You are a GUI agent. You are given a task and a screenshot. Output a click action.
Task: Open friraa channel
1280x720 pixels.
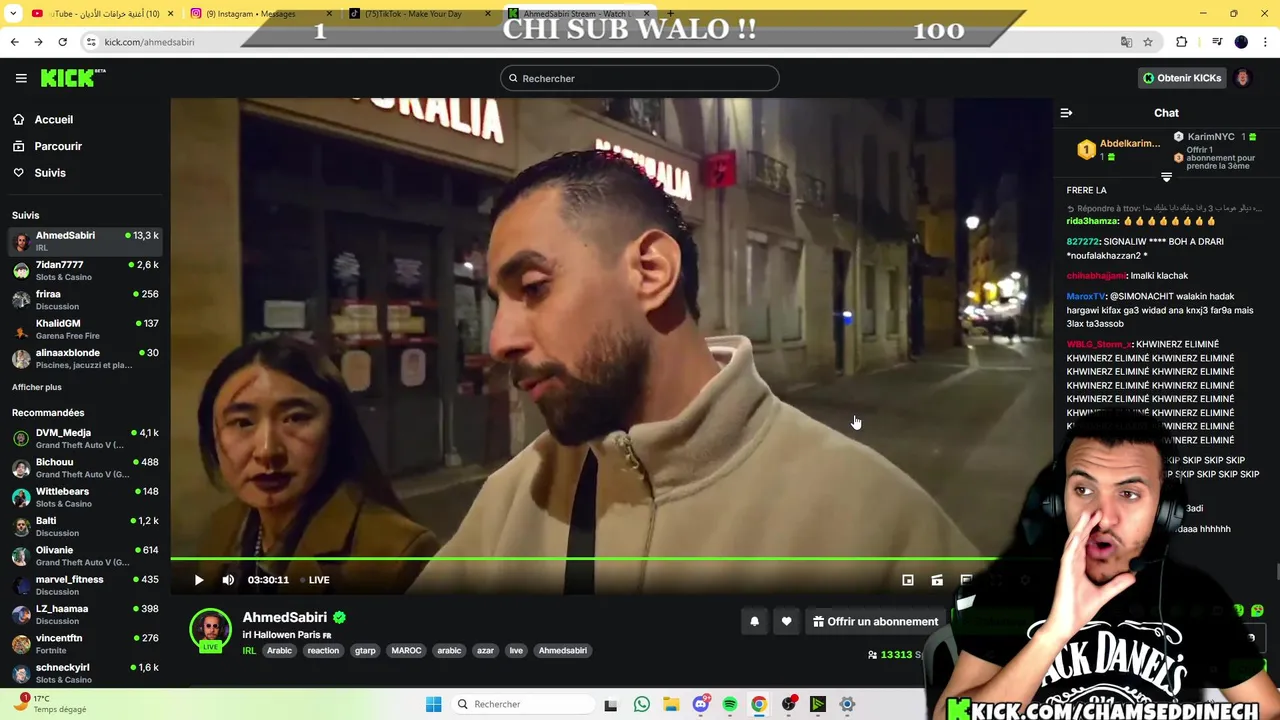[x=85, y=300]
